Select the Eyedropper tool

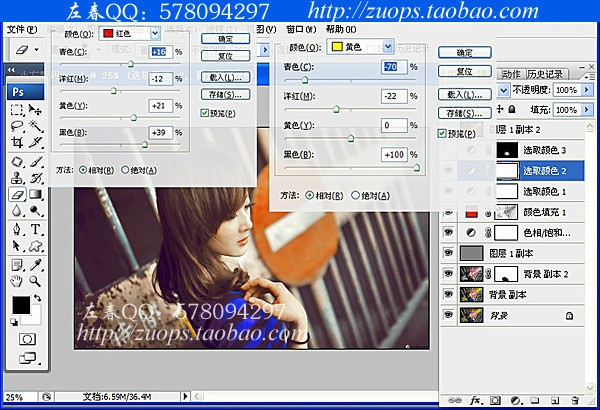(x=36, y=265)
